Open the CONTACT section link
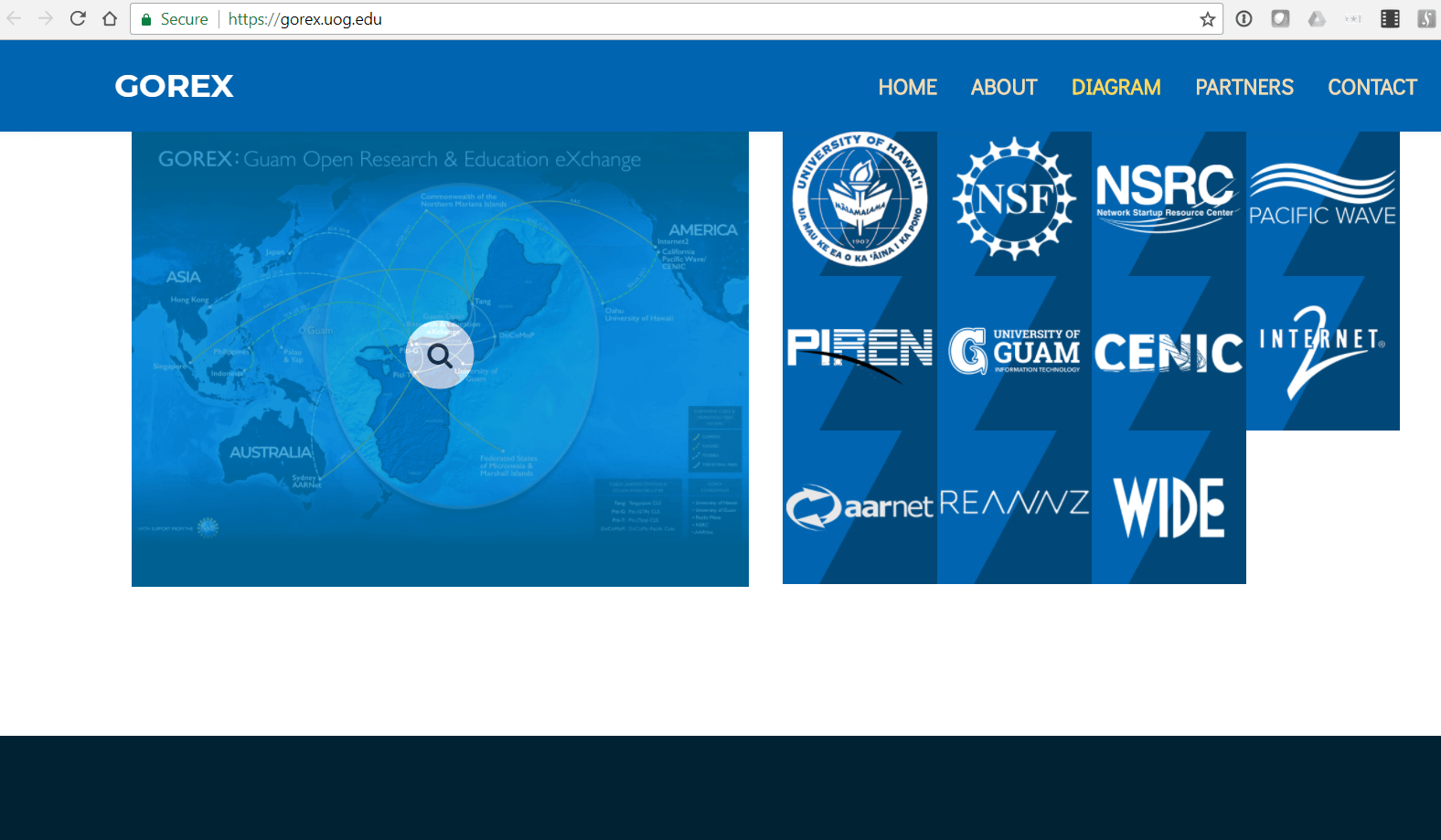Screen dimensions: 1441x840 (x=1372, y=87)
